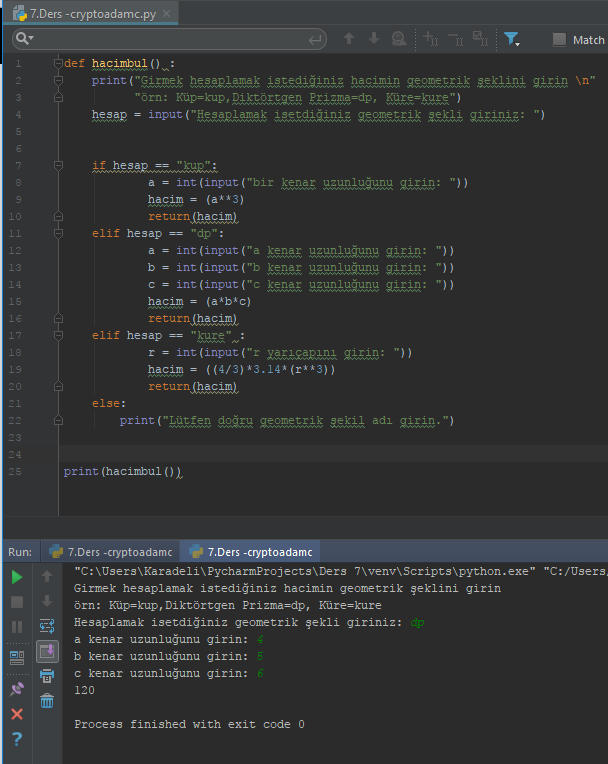Open help with the question mark icon
Viewport: 608px width, 764px height.
pos(17,739)
